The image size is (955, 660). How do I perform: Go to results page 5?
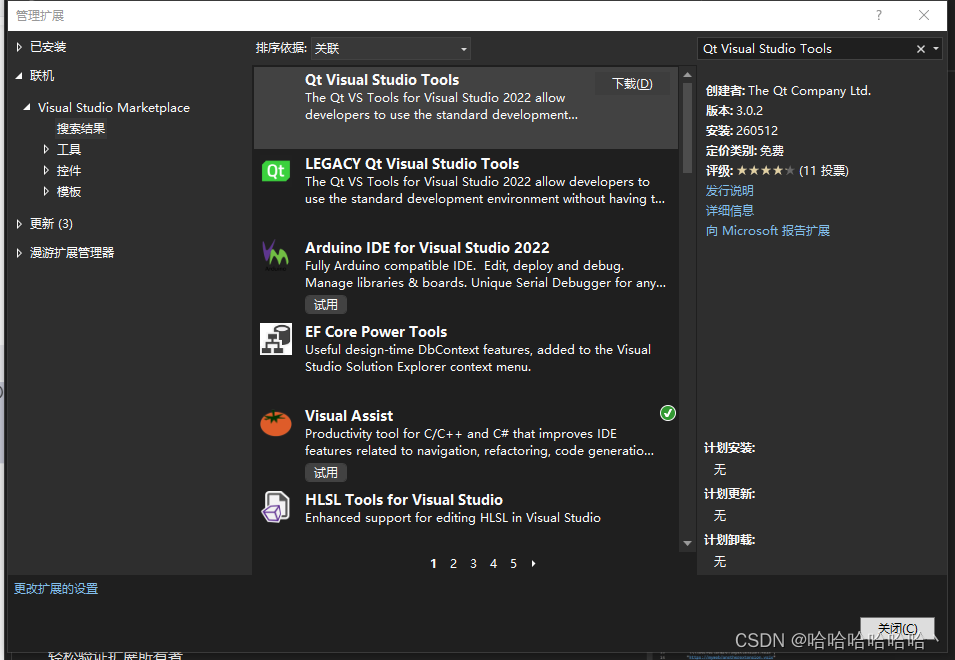pos(513,564)
